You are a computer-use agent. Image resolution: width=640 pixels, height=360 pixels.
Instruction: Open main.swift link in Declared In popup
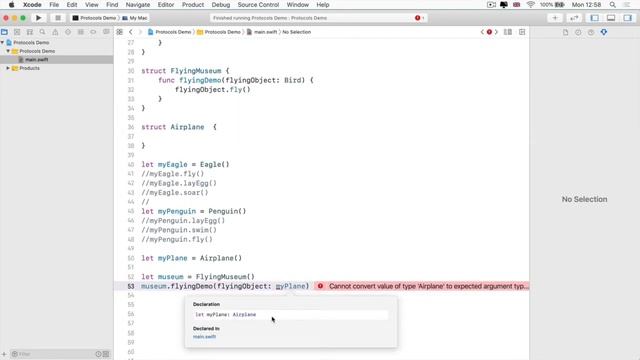[204, 337]
